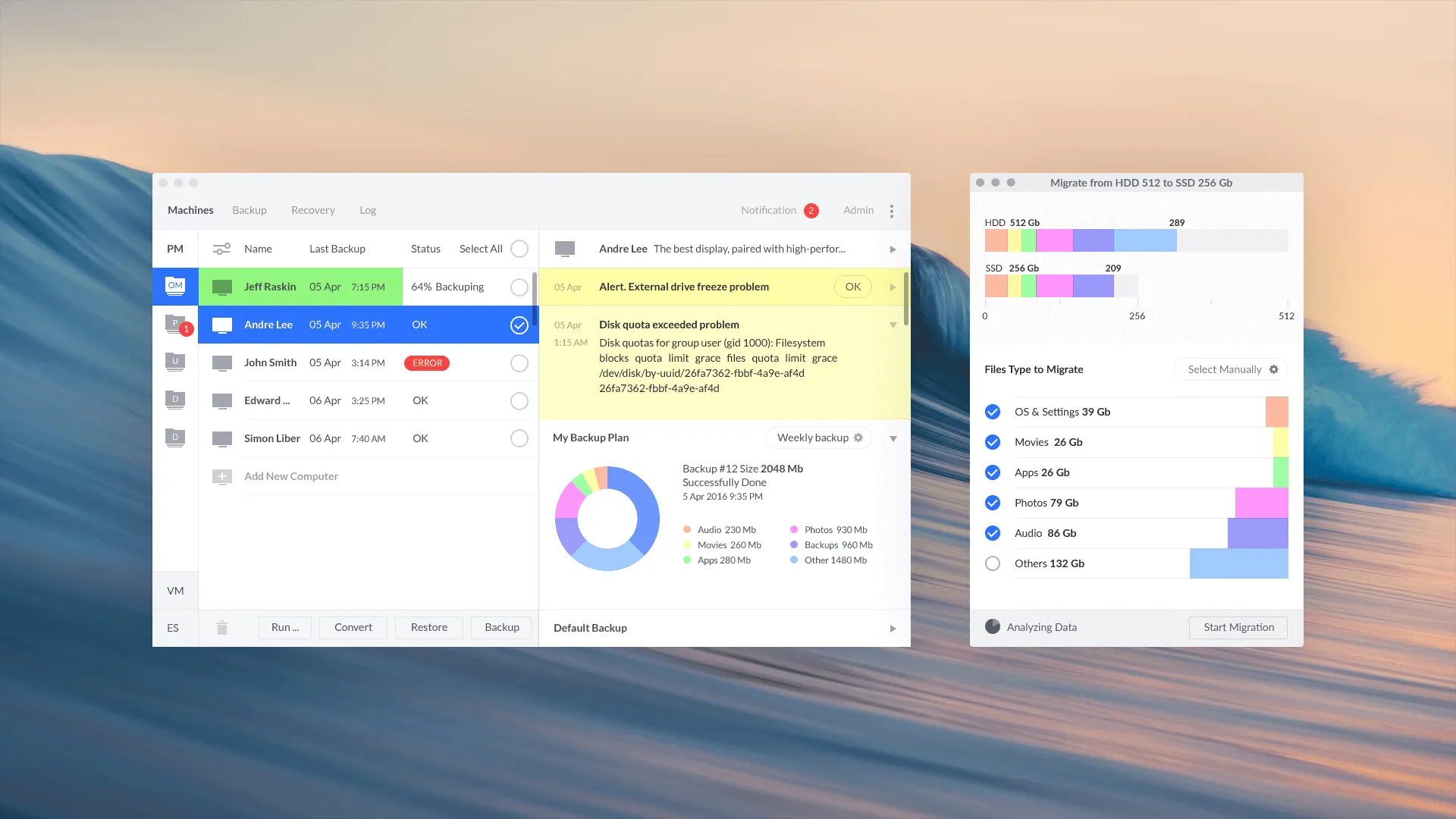Select the ES sidebar section

[x=174, y=628]
